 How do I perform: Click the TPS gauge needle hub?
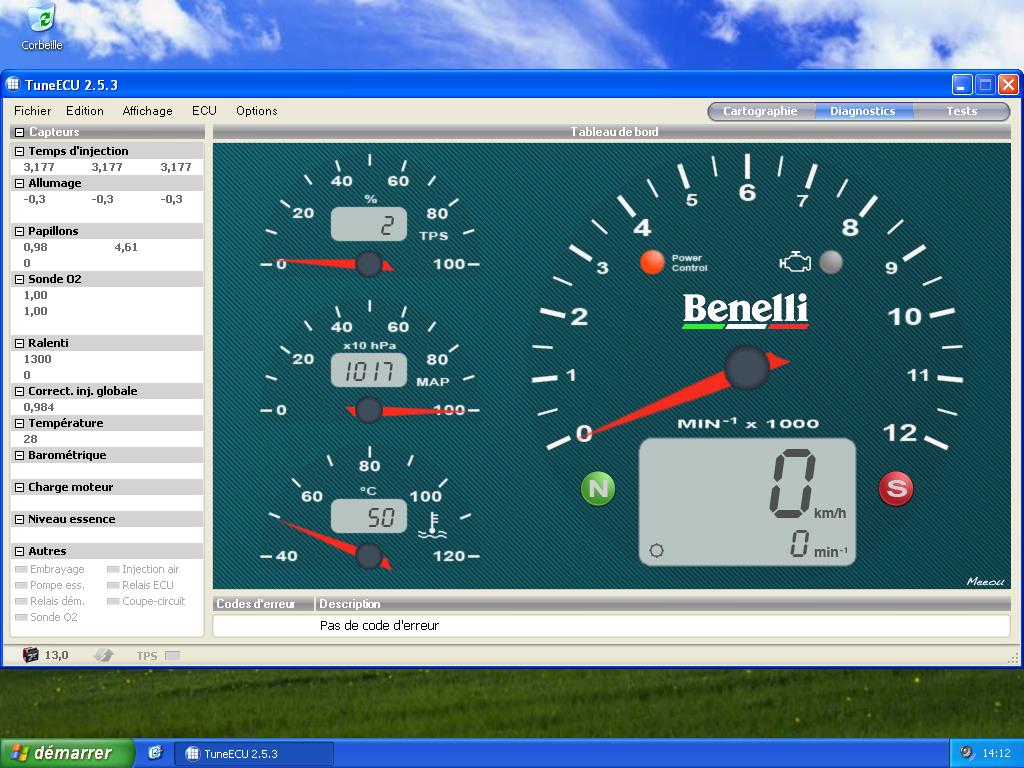368,264
